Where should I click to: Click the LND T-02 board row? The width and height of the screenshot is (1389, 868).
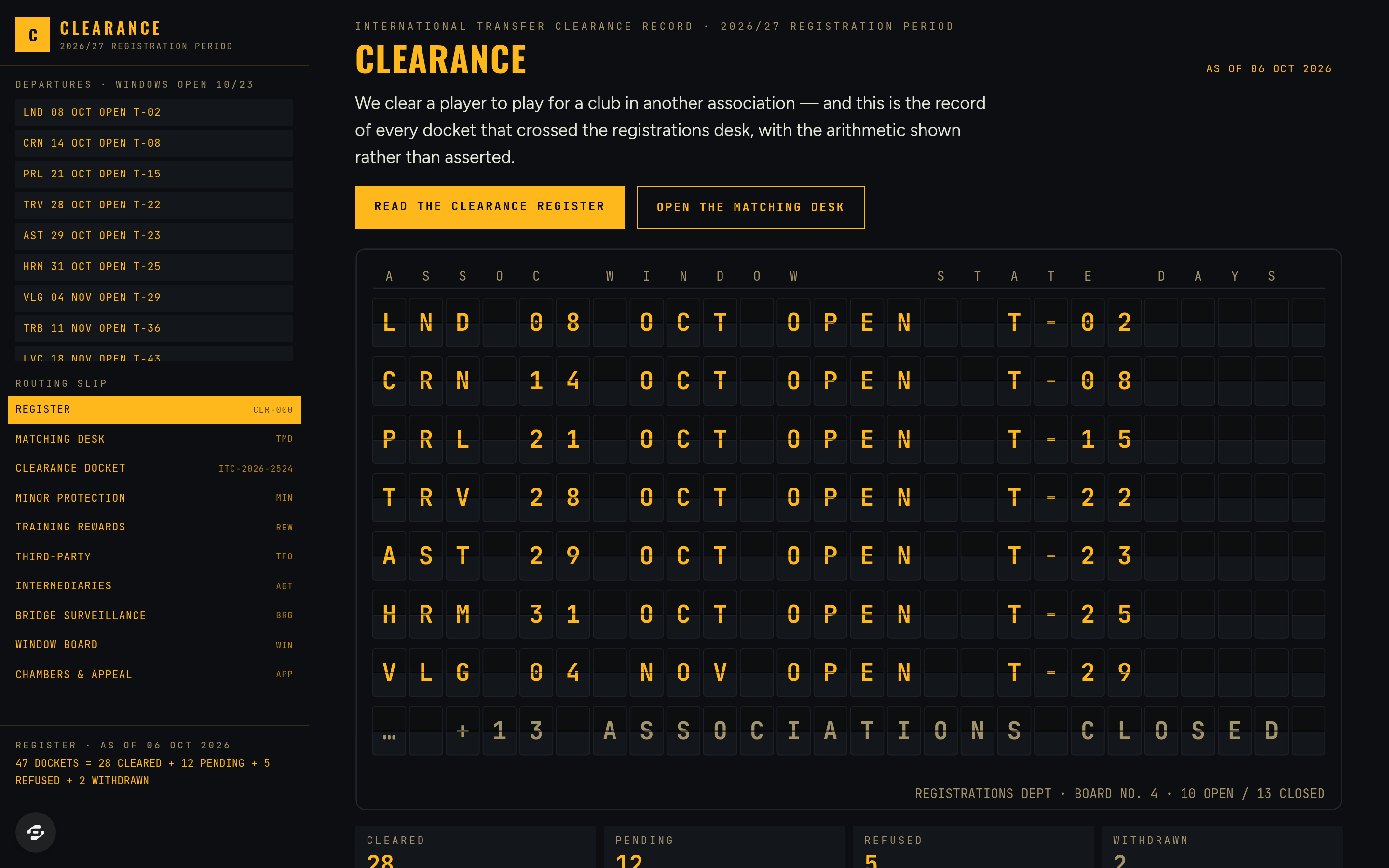[x=848, y=323]
